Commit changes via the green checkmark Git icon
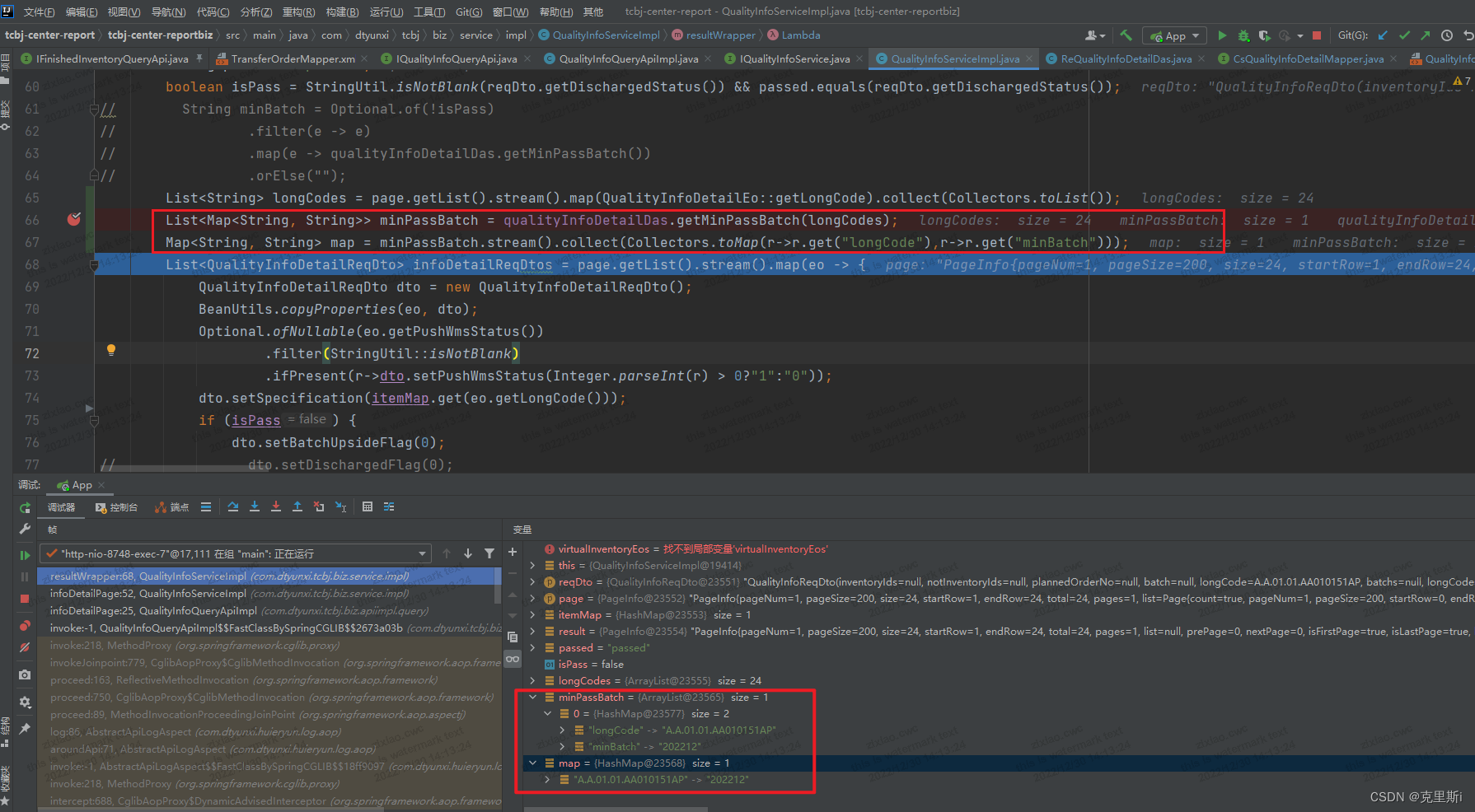Image resolution: width=1475 pixels, height=812 pixels. (x=1404, y=35)
